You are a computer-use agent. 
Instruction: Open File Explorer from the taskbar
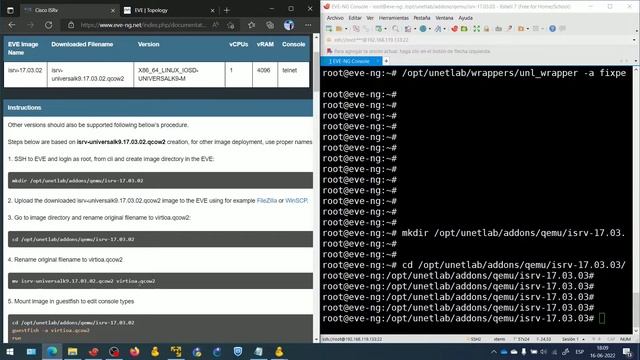point(73,351)
